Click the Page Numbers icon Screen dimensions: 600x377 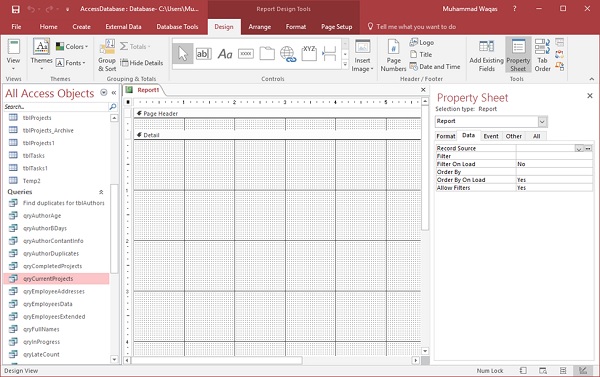click(x=393, y=55)
